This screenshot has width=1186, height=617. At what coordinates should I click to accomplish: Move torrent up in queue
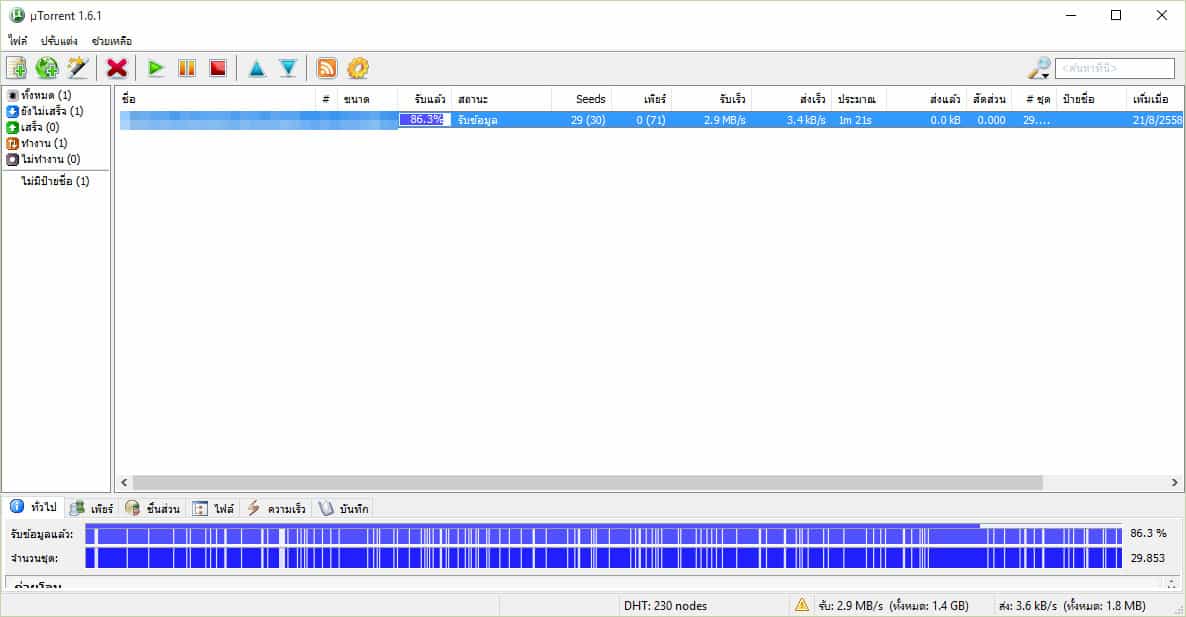point(257,68)
